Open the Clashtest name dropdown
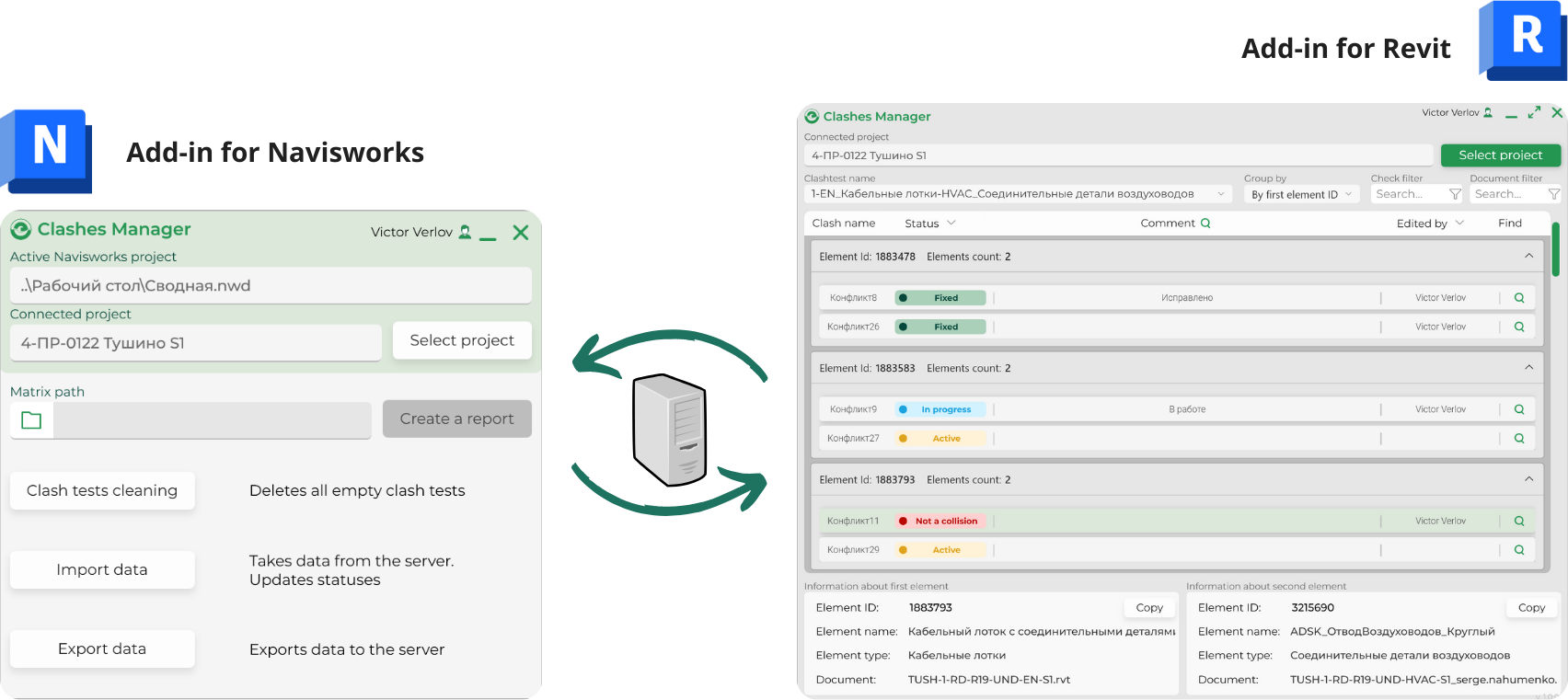 pyautogui.click(x=1017, y=194)
